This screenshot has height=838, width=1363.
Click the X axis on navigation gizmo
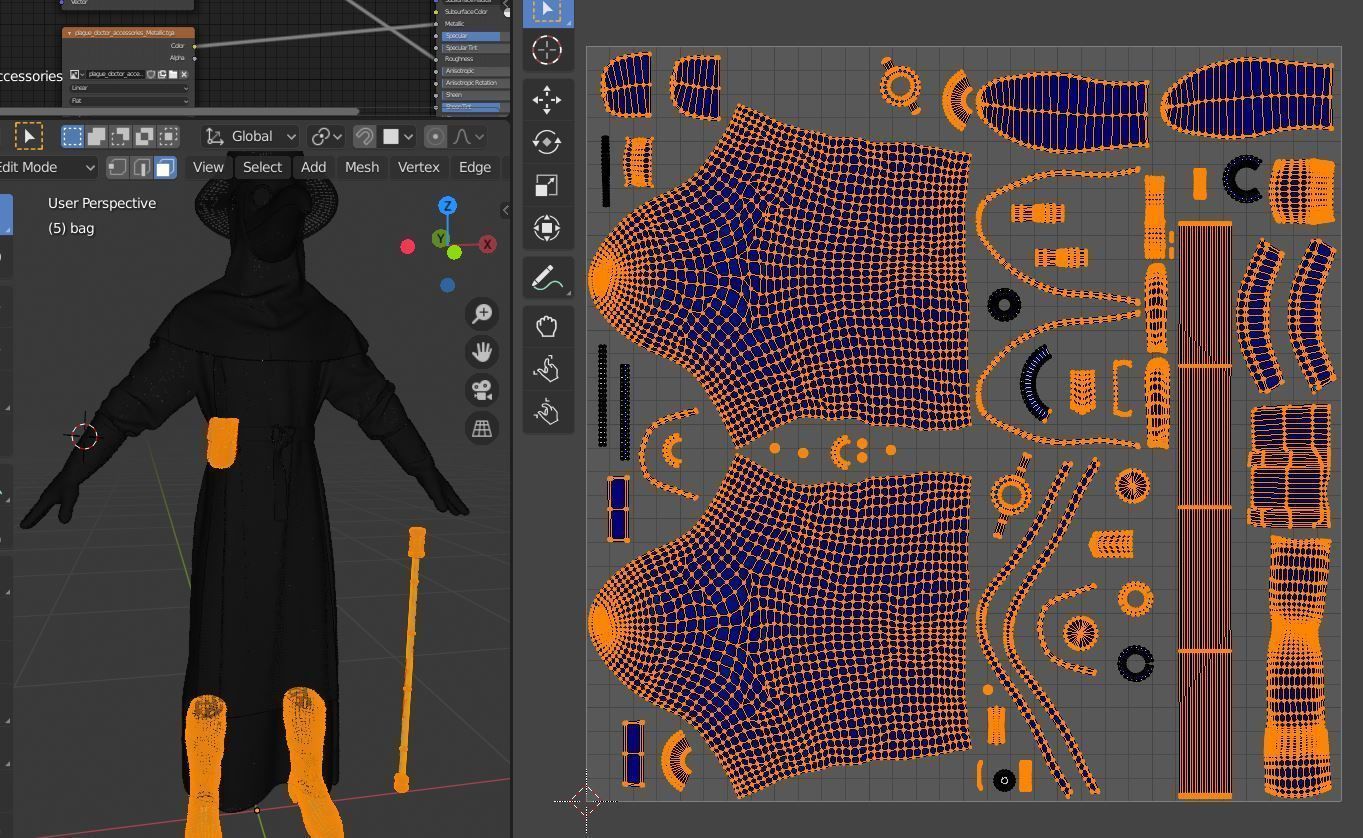(x=487, y=244)
